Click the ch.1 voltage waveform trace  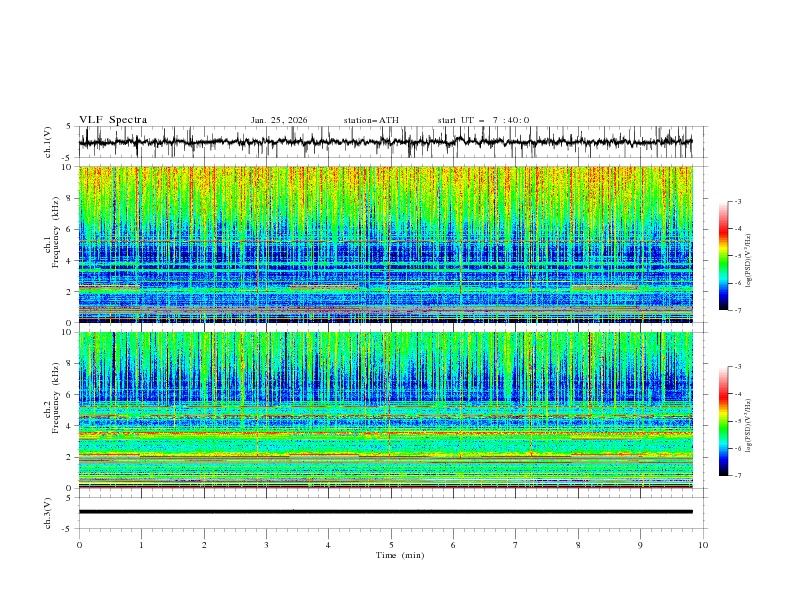click(385, 142)
